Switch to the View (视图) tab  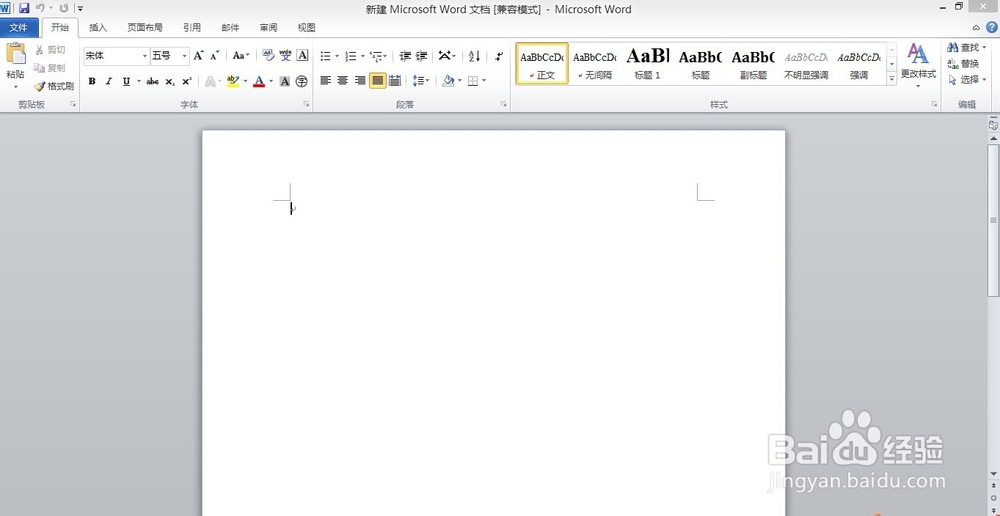click(307, 27)
